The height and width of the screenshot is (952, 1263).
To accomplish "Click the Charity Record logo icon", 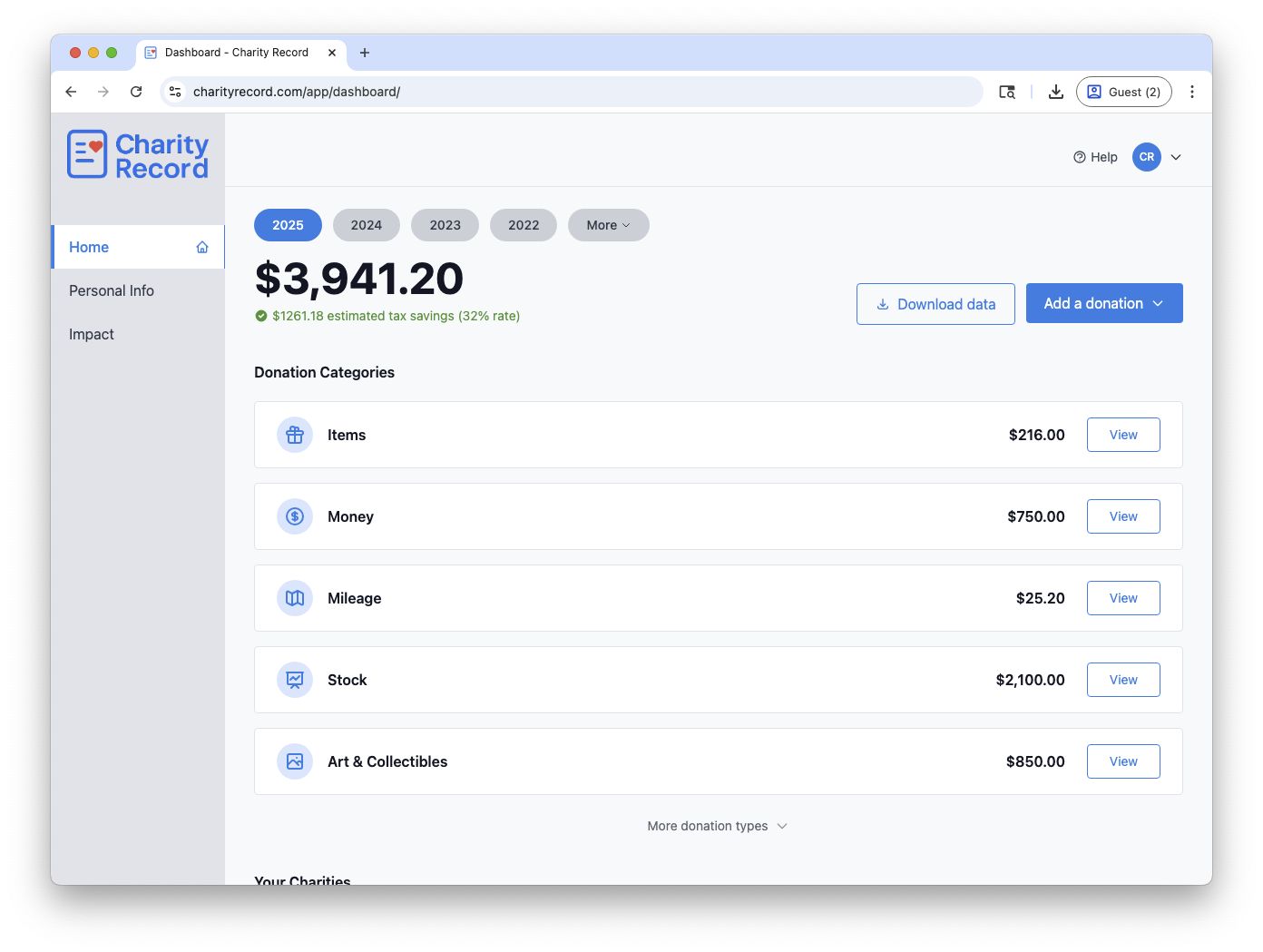I will pyautogui.click(x=86, y=153).
